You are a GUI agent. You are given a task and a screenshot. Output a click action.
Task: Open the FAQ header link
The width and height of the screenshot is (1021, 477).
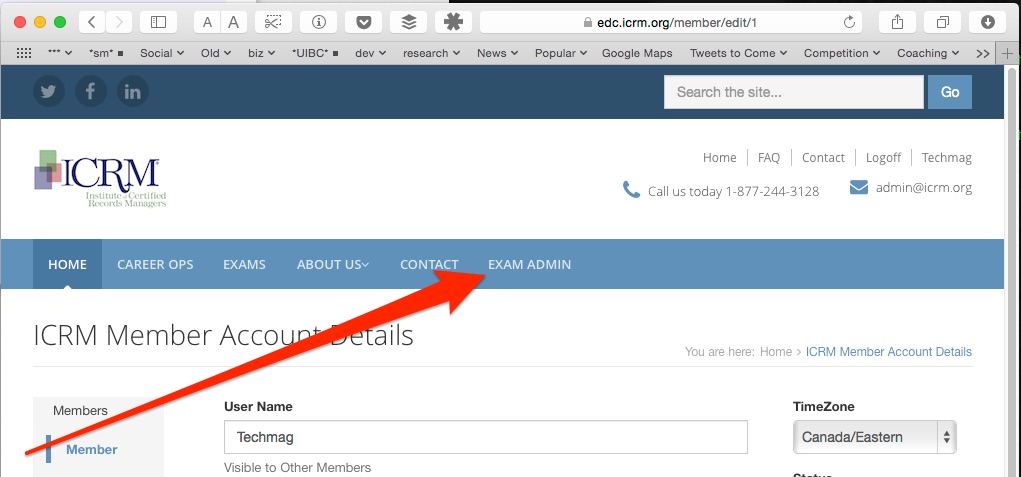point(768,157)
